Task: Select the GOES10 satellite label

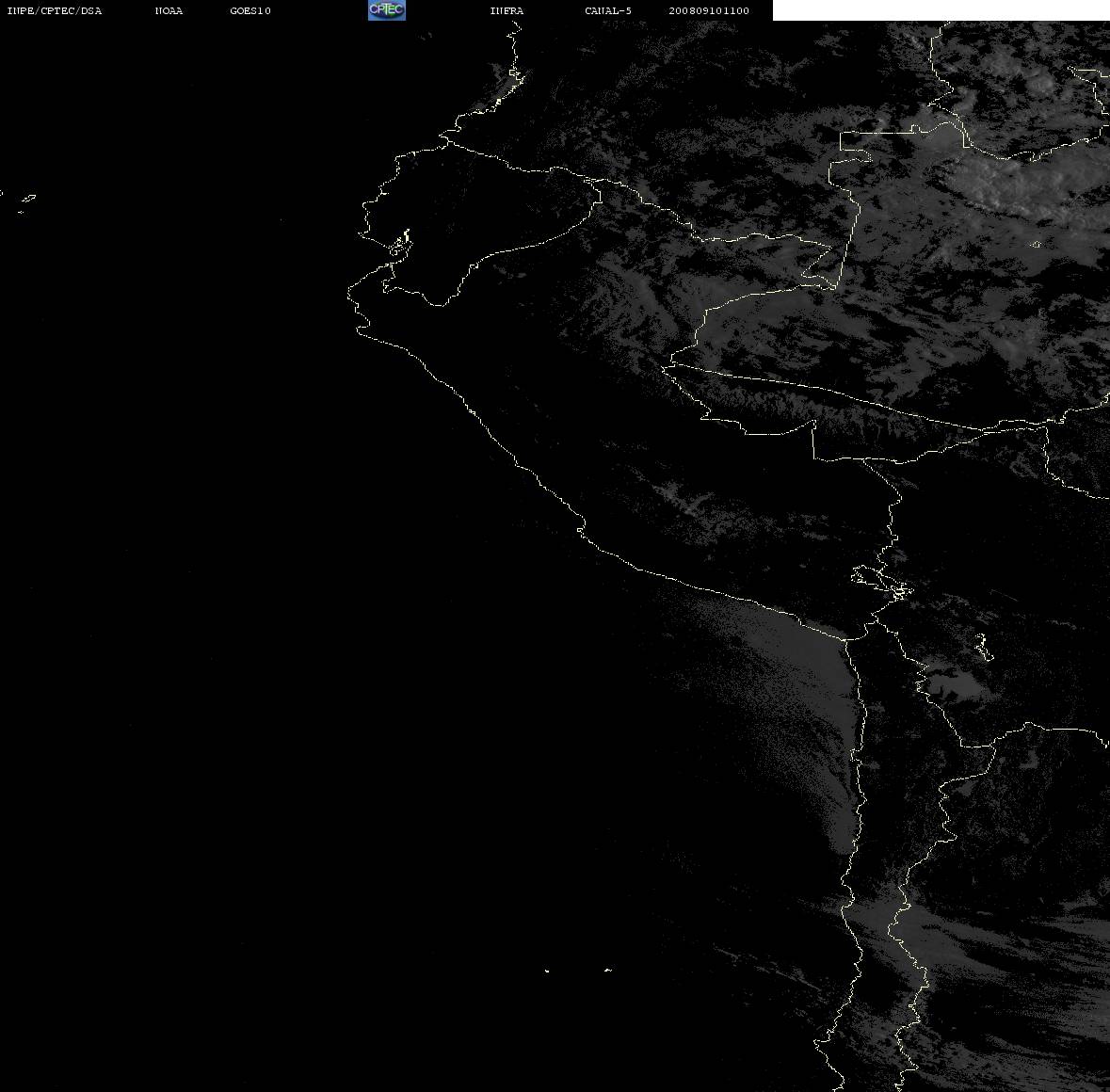Action: tap(250, 11)
